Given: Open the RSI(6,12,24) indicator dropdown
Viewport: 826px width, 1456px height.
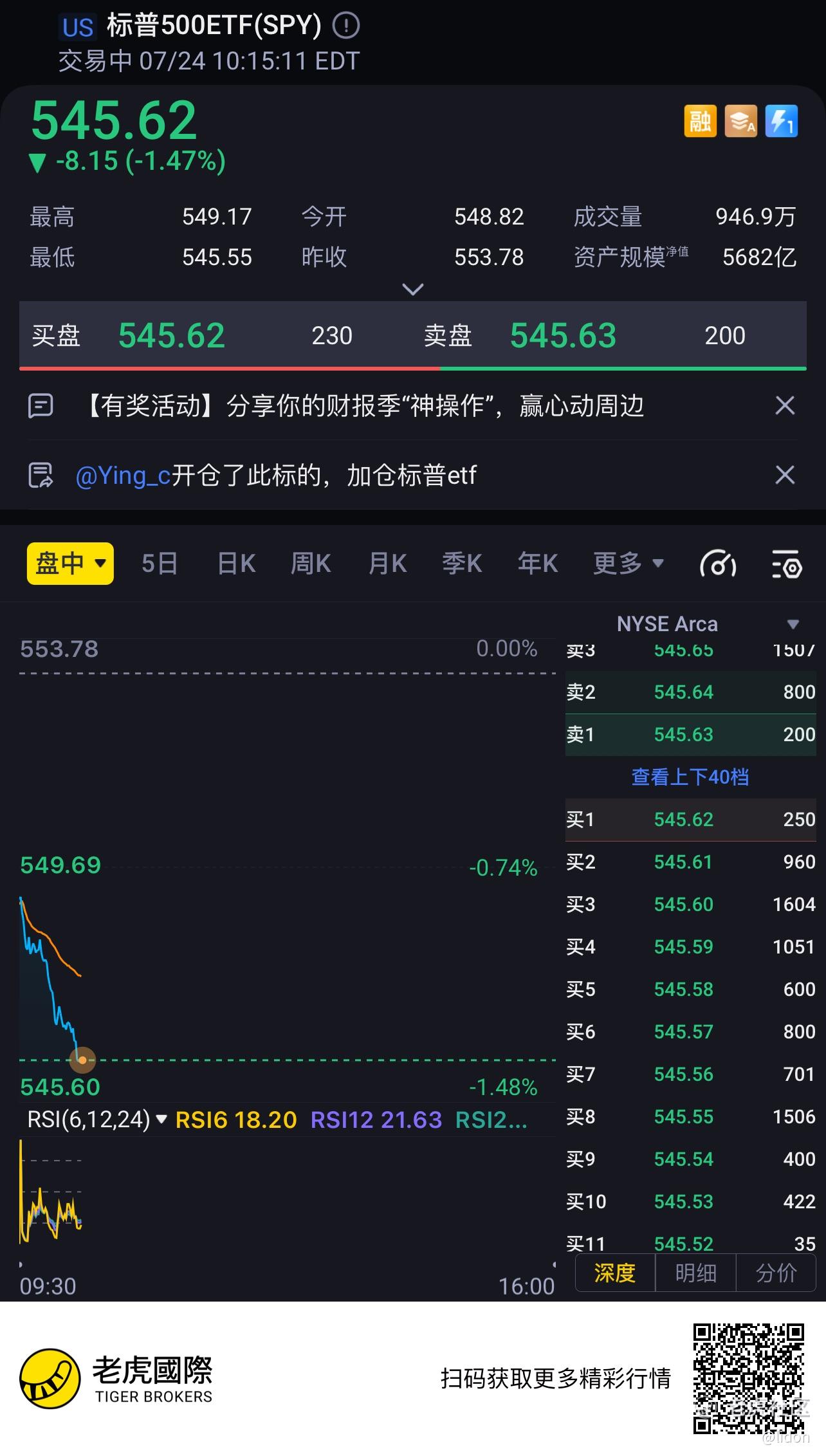Looking at the screenshot, I should tap(96, 1120).
